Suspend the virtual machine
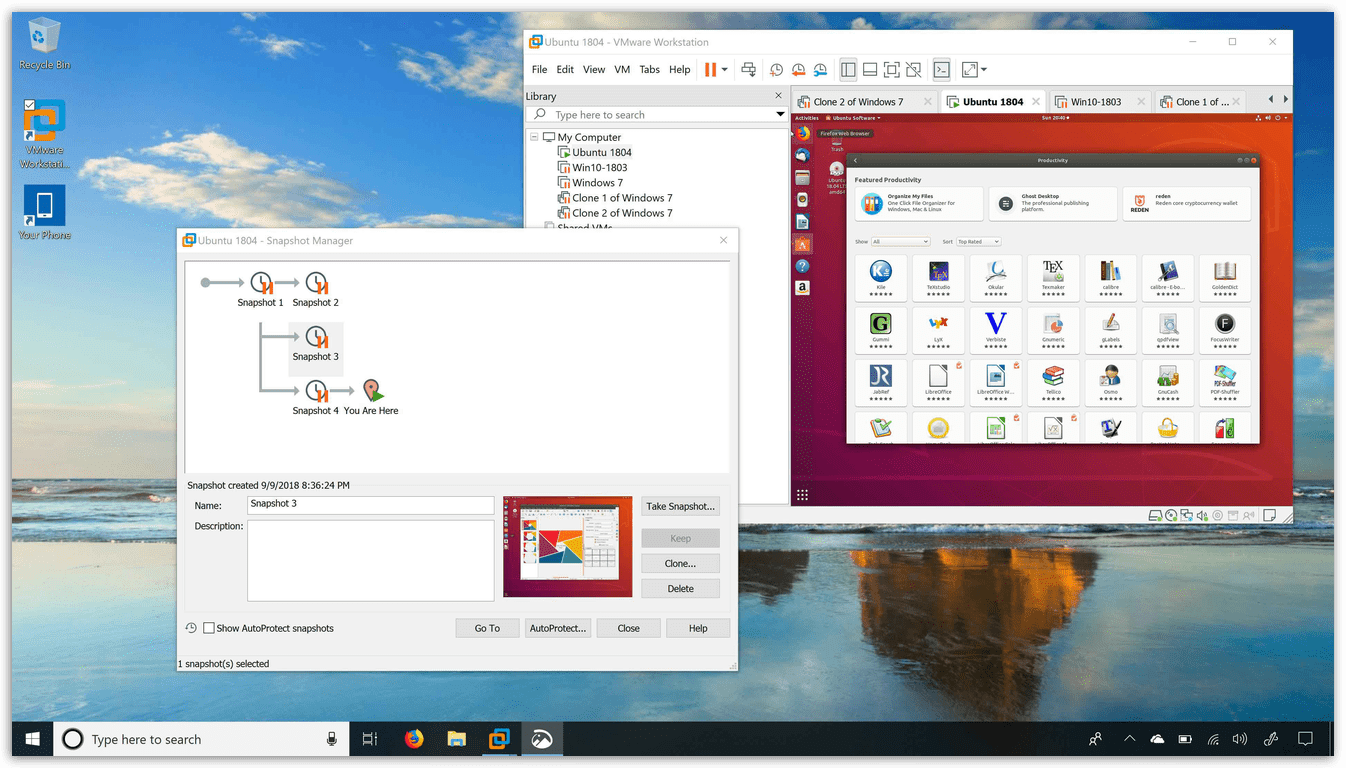This screenshot has width=1346, height=768. tap(712, 69)
